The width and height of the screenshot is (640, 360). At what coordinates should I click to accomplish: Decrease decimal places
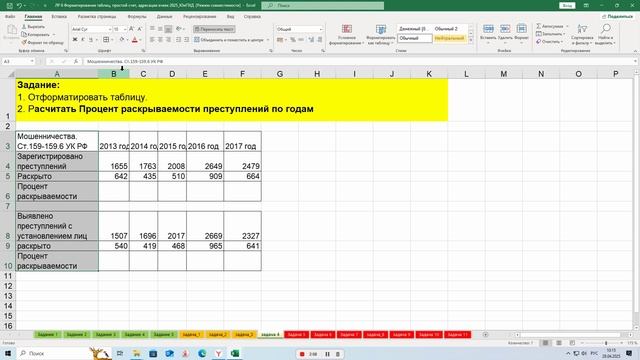(320, 40)
